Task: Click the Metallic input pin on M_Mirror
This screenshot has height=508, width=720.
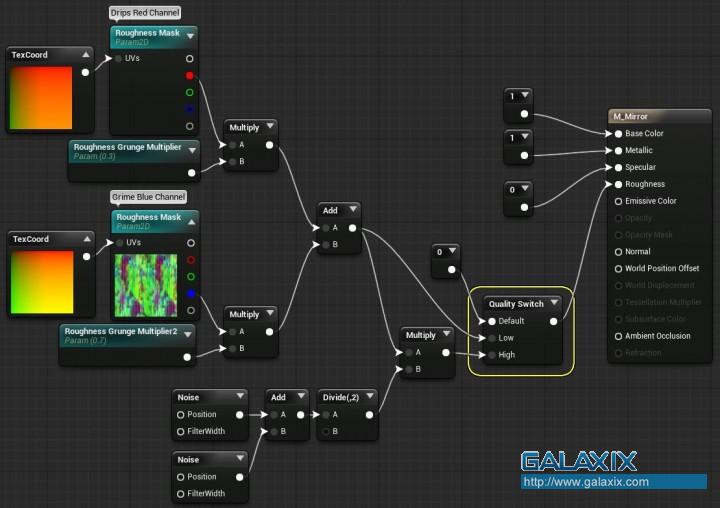Action: [618, 150]
